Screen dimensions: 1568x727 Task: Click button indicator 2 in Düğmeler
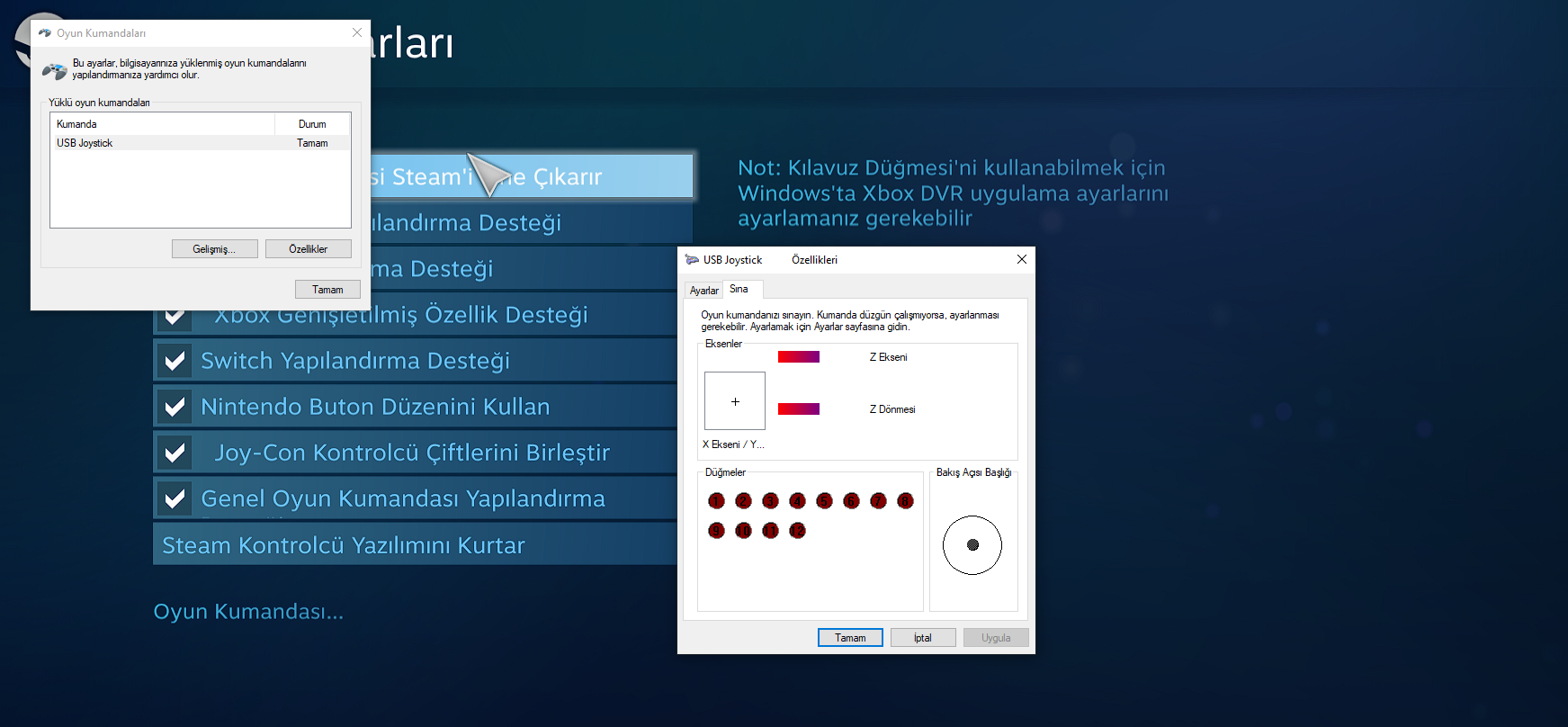(743, 501)
